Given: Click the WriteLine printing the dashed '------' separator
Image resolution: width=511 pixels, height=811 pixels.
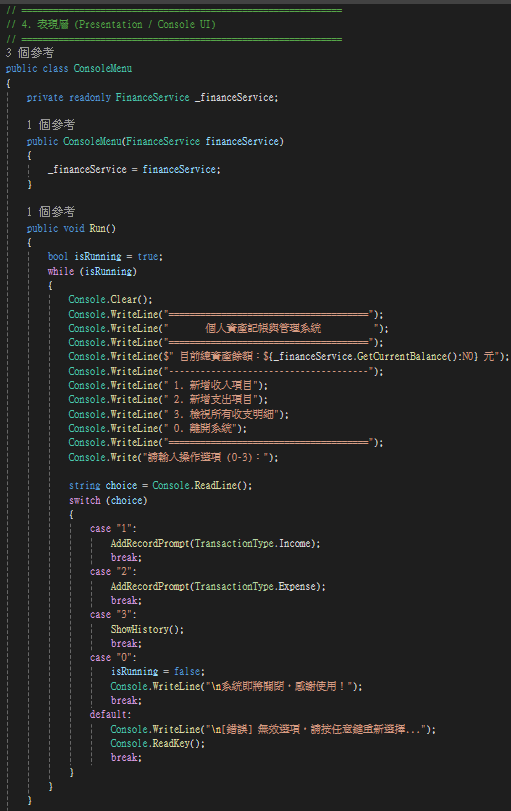Looking at the screenshot, I should coord(226,371).
